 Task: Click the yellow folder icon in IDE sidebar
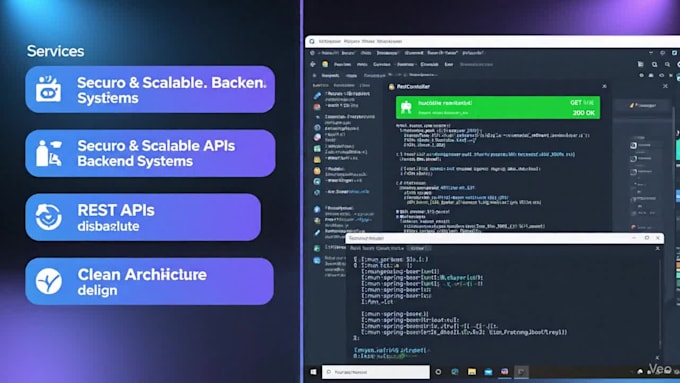[317, 160]
